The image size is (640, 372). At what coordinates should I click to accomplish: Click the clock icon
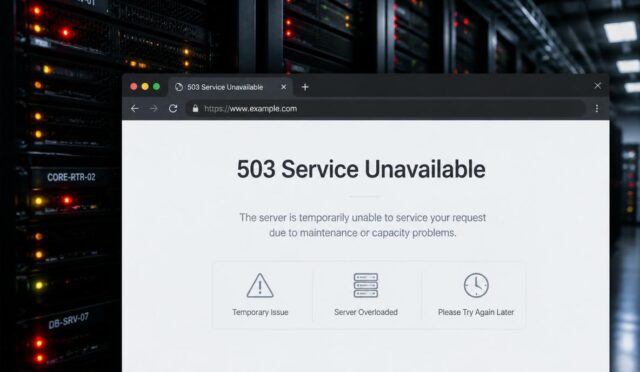(x=476, y=285)
